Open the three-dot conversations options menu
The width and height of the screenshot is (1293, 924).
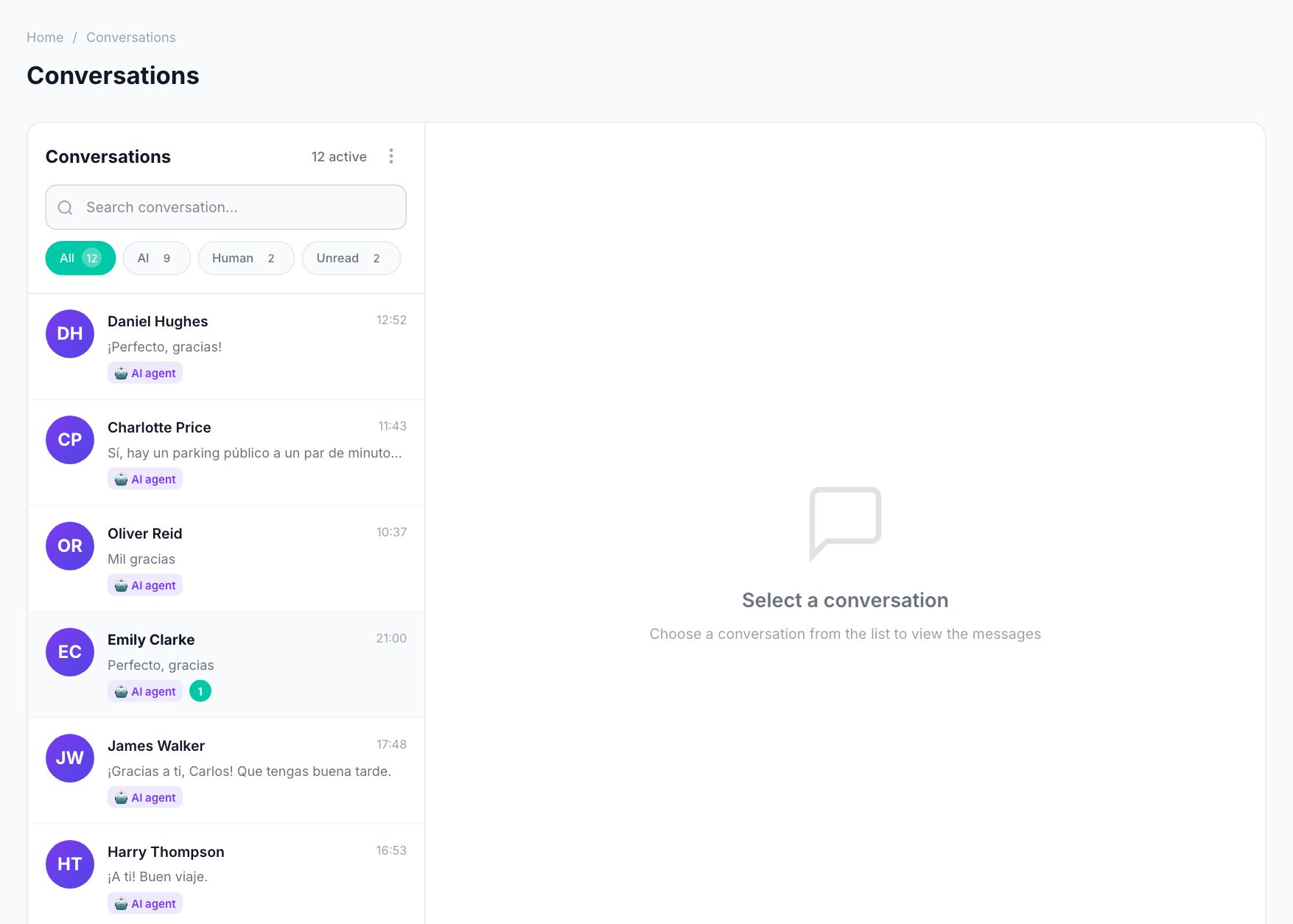click(x=391, y=156)
